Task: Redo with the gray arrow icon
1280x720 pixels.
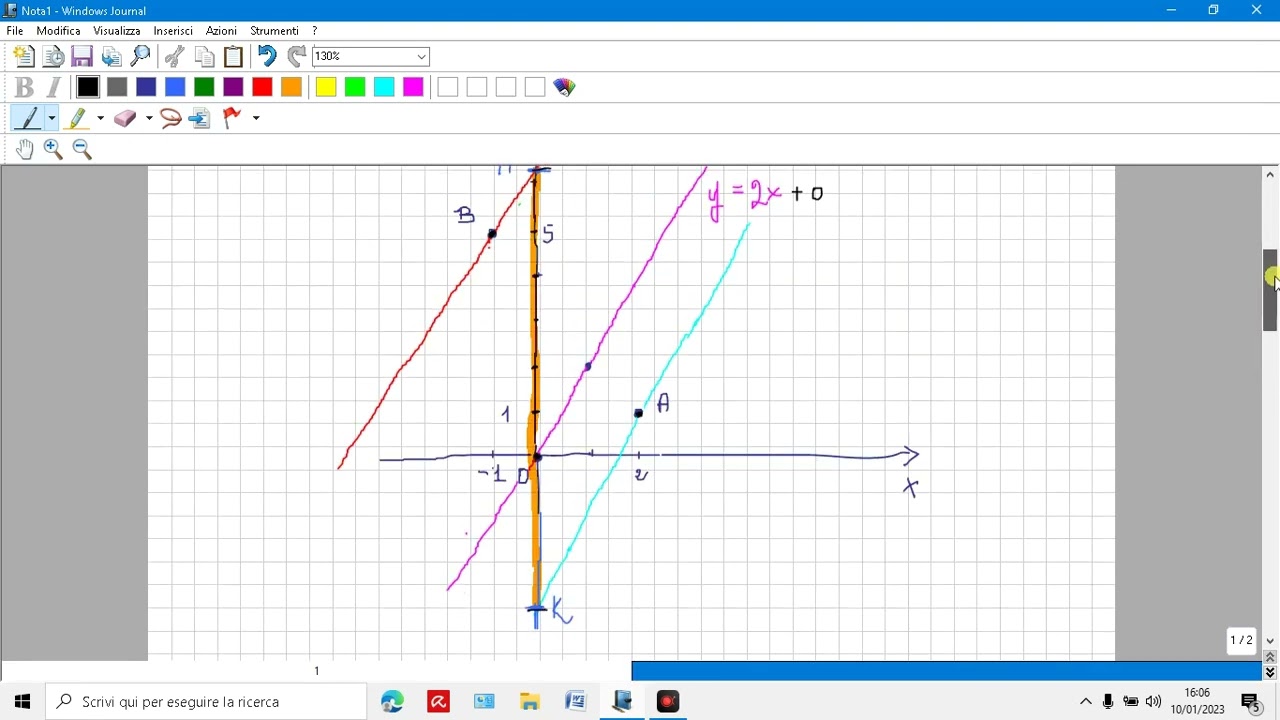Action: (296, 57)
